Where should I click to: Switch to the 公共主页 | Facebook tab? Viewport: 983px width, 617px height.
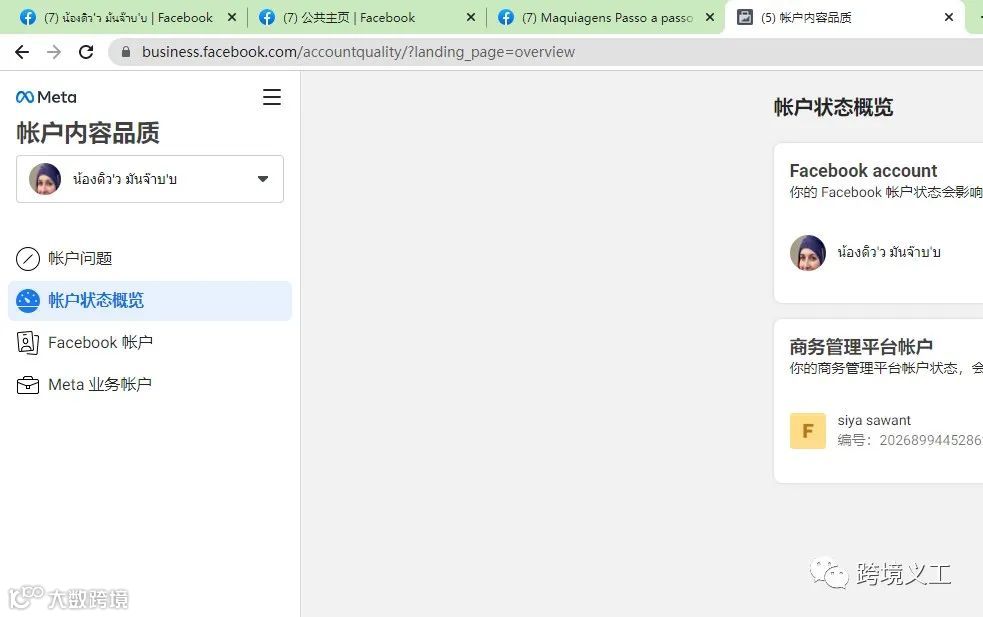[x=367, y=18]
